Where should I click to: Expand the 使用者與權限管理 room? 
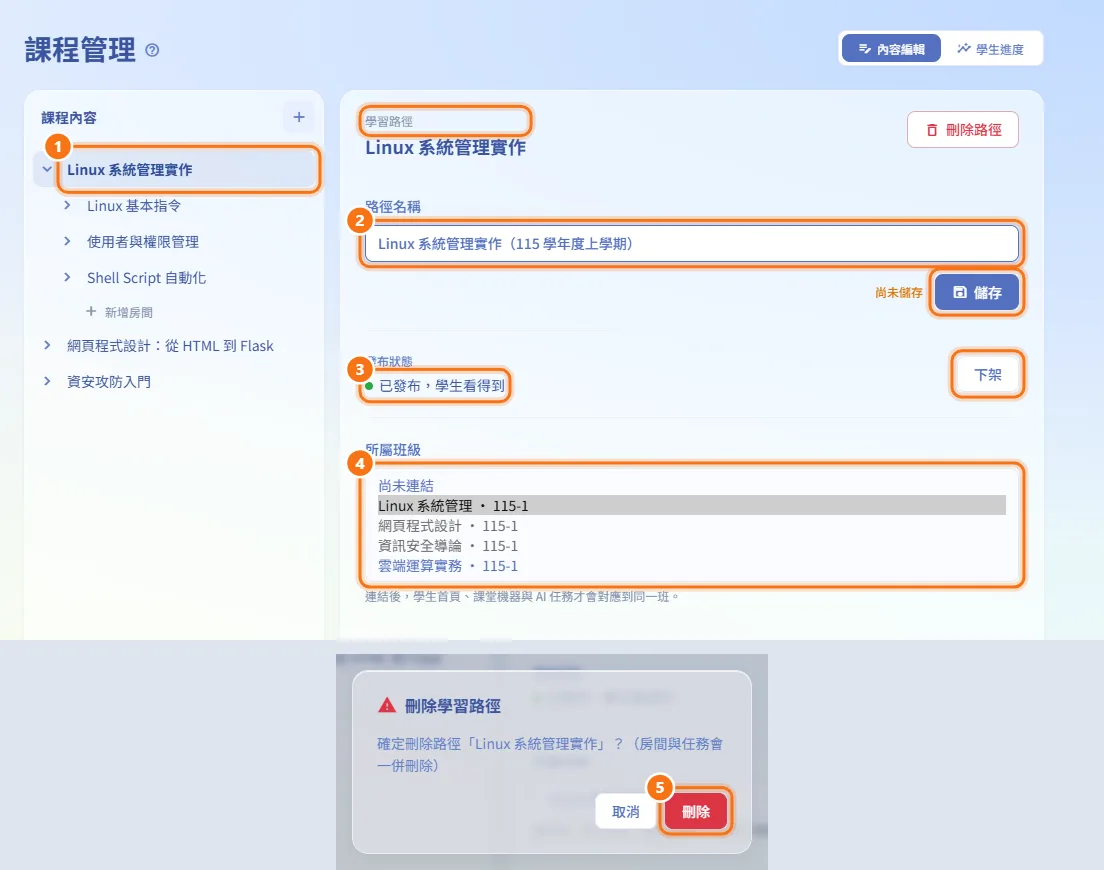tap(67, 241)
